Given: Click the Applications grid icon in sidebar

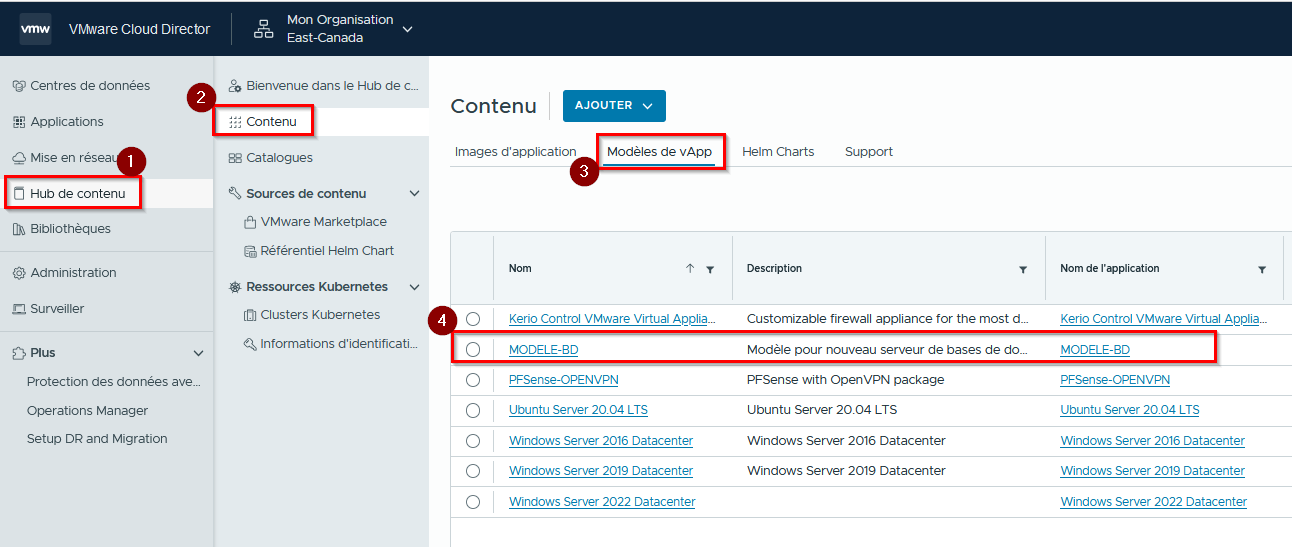Looking at the screenshot, I should [x=19, y=122].
